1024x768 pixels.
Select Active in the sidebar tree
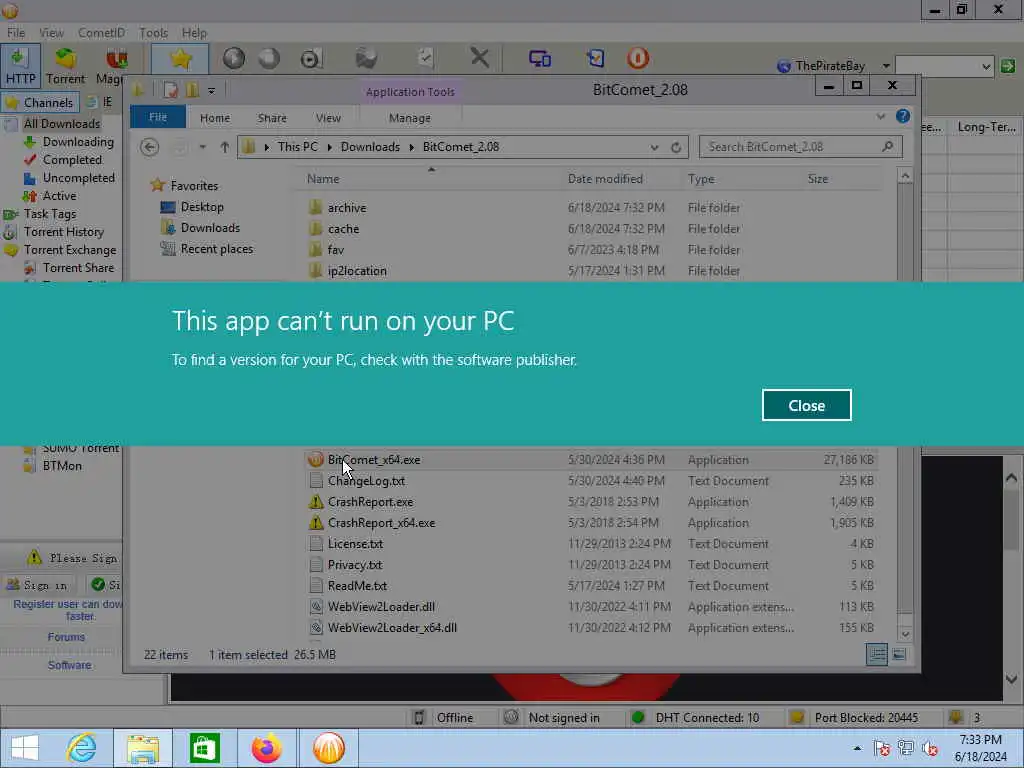pos(59,196)
